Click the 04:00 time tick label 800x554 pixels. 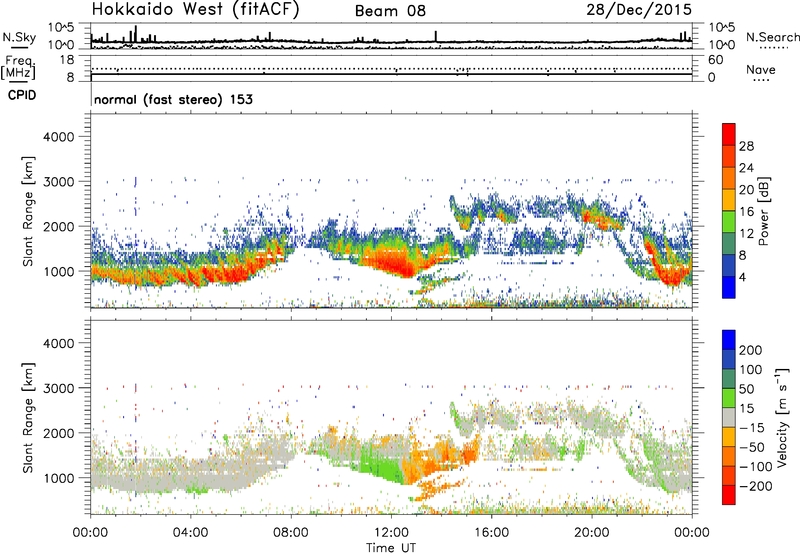(190, 533)
